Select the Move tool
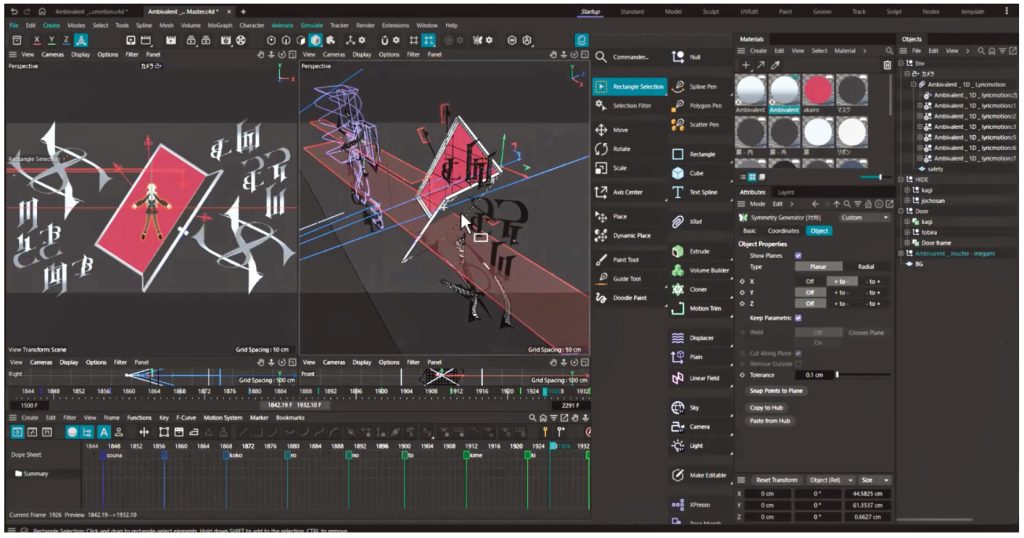This screenshot has width=1024, height=538. point(620,130)
